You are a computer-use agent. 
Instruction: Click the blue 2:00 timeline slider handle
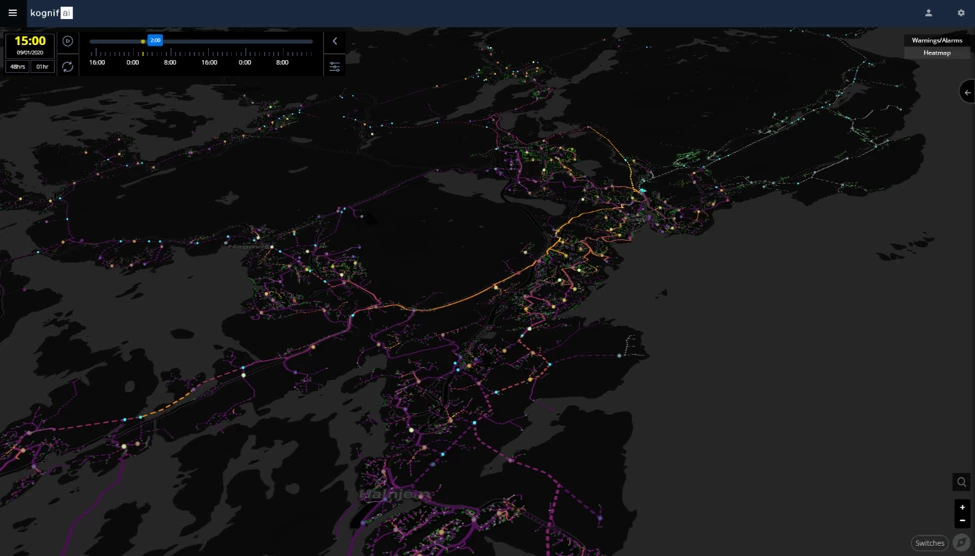pyautogui.click(x=155, y=40)
